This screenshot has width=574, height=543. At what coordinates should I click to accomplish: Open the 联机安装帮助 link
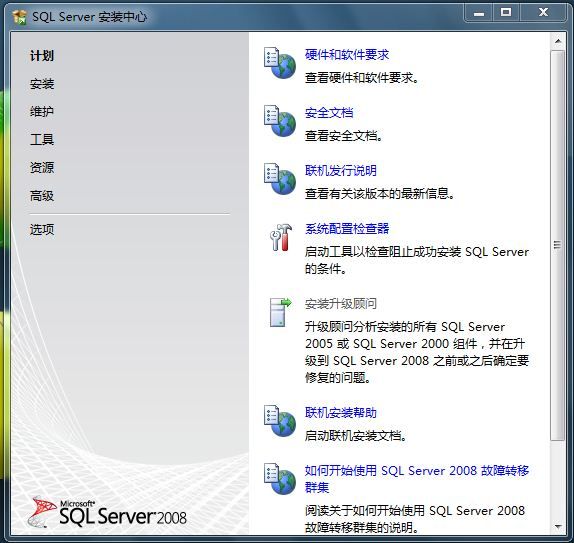[340, 413]
